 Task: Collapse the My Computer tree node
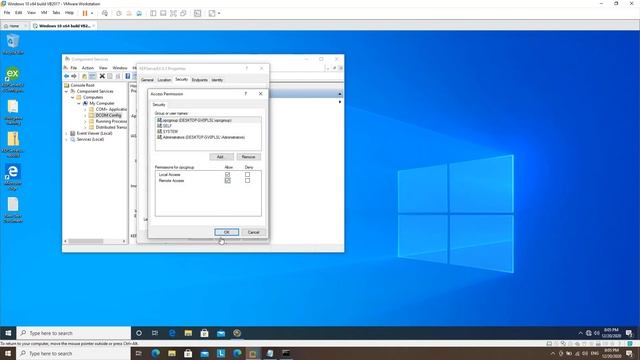(x=79, y=104)
